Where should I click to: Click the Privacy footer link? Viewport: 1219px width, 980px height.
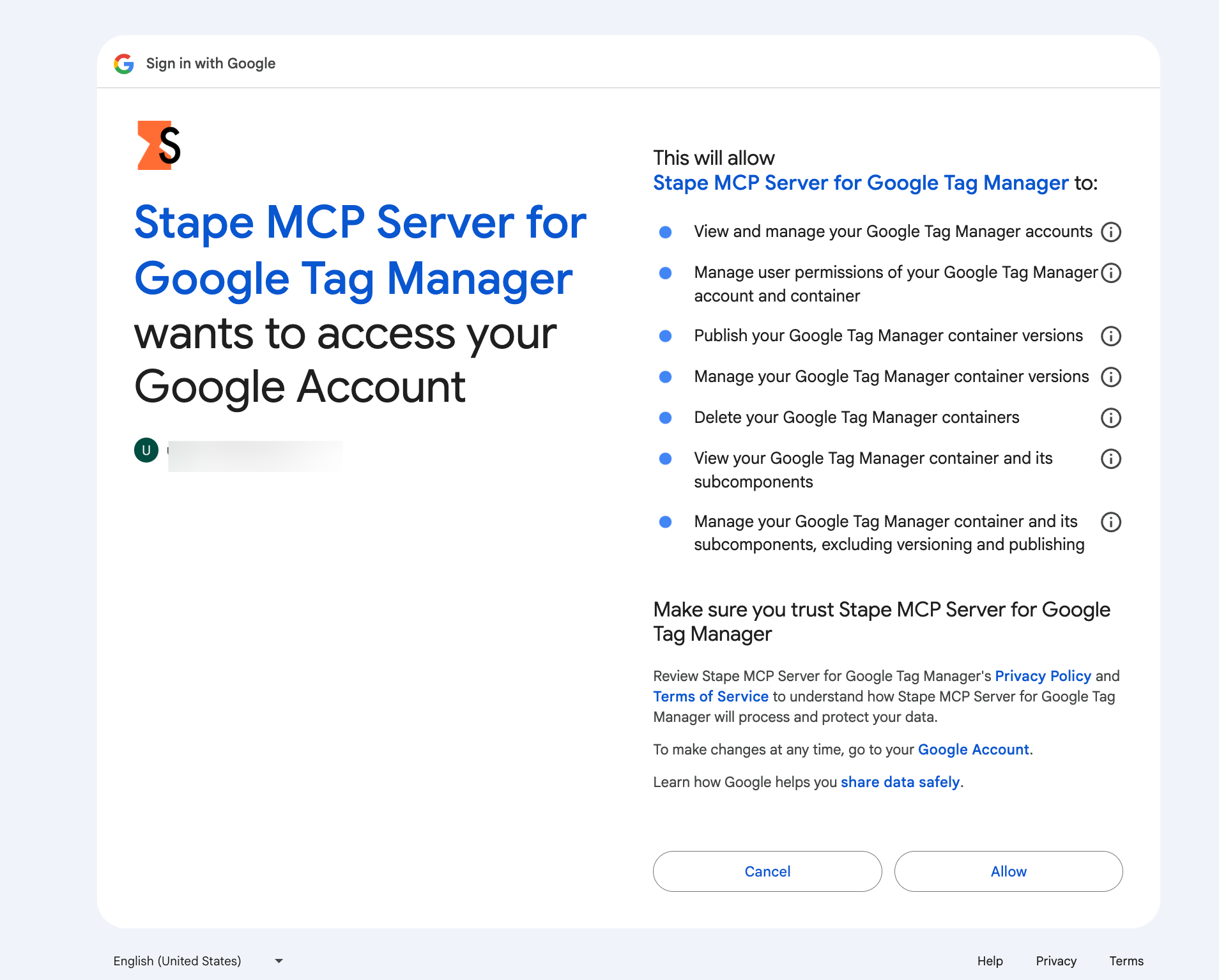coord(1056,961)
